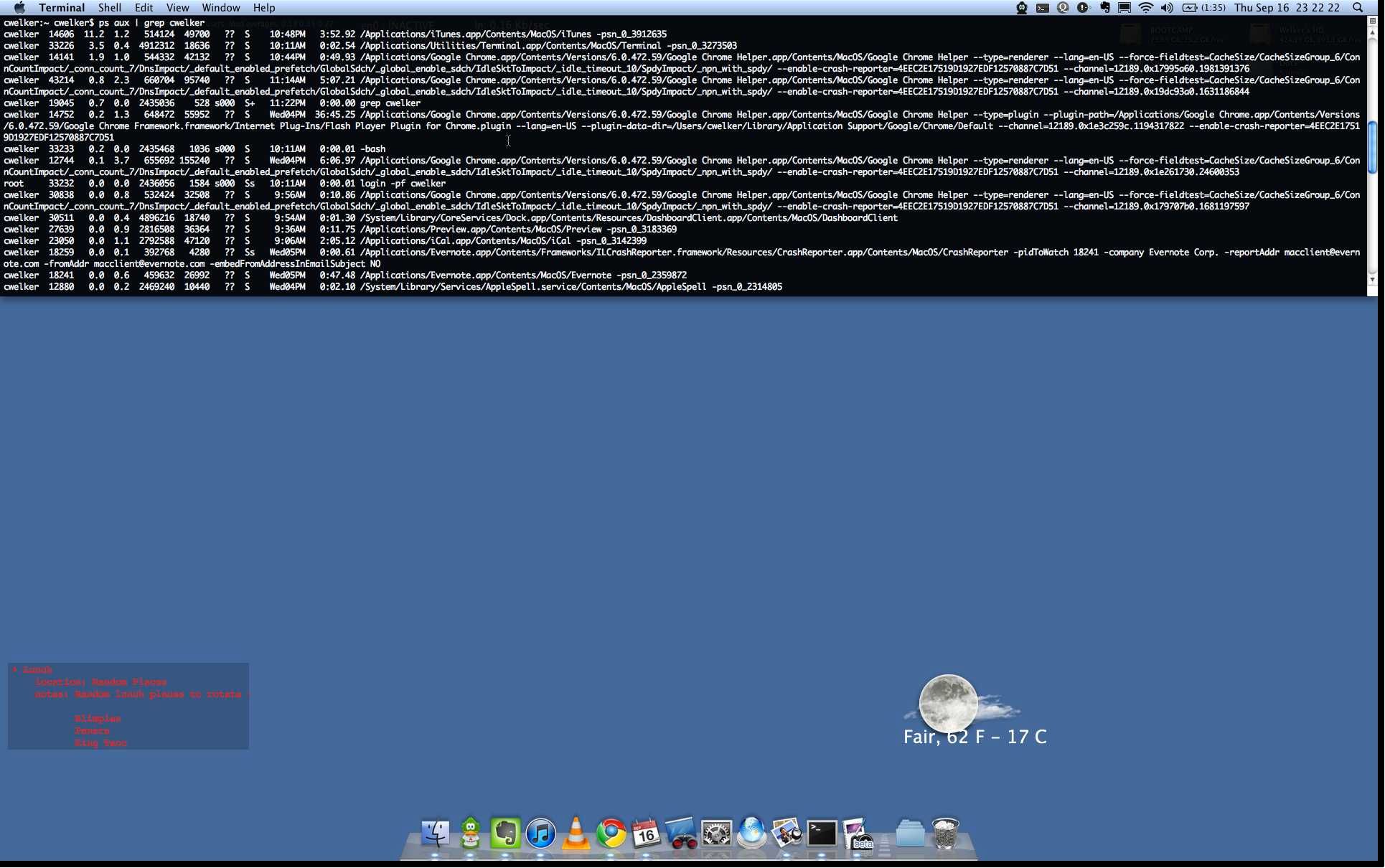This screenshot has width=1385, height=868.
Task: Click the red Lunch note widget
Action: coord(128,706)
